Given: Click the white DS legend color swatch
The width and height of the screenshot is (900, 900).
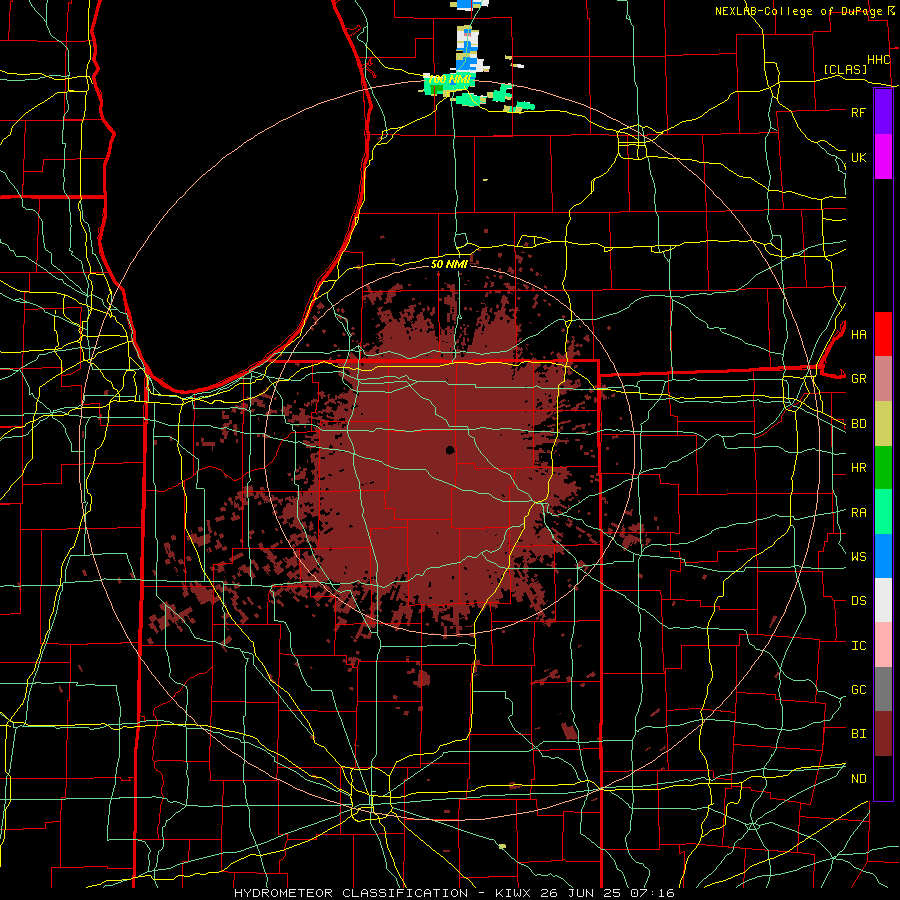Looking at the screenshot, I should coord(883,600).
